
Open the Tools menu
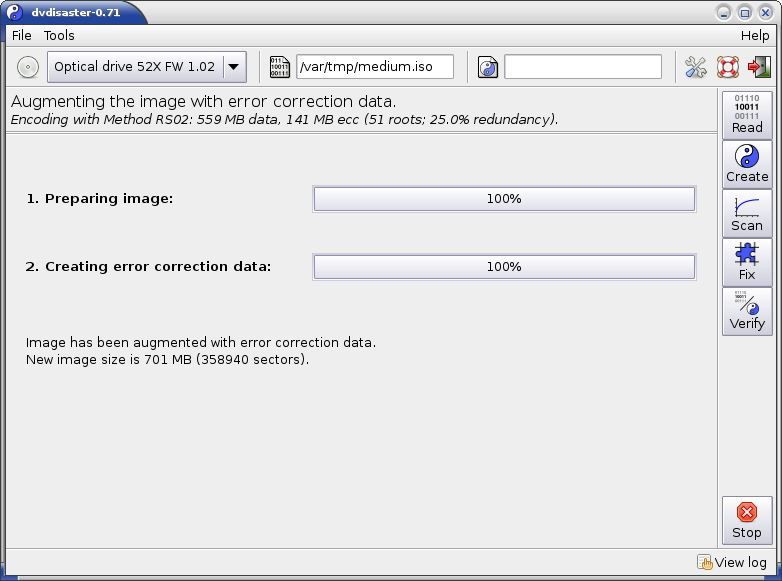[x=59, y=35]
